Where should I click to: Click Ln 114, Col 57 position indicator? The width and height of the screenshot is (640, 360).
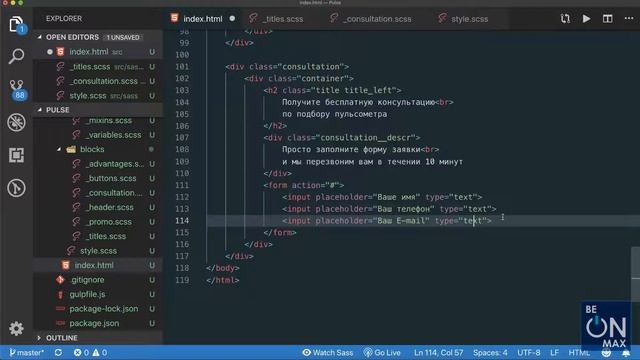[x=438, y=353]
